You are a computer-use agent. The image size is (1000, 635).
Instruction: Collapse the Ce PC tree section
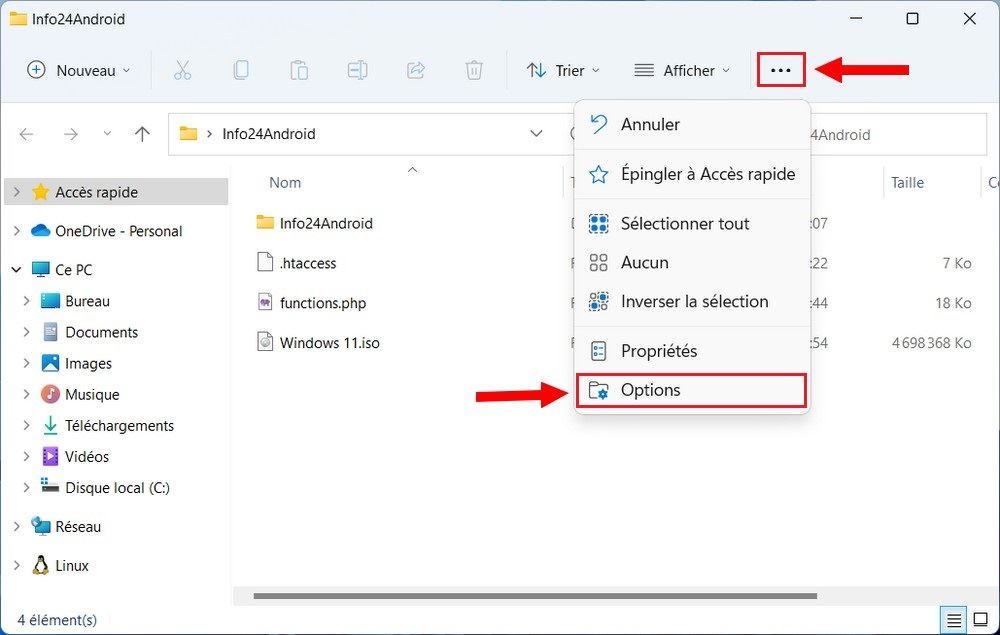(x=14, y=269)
